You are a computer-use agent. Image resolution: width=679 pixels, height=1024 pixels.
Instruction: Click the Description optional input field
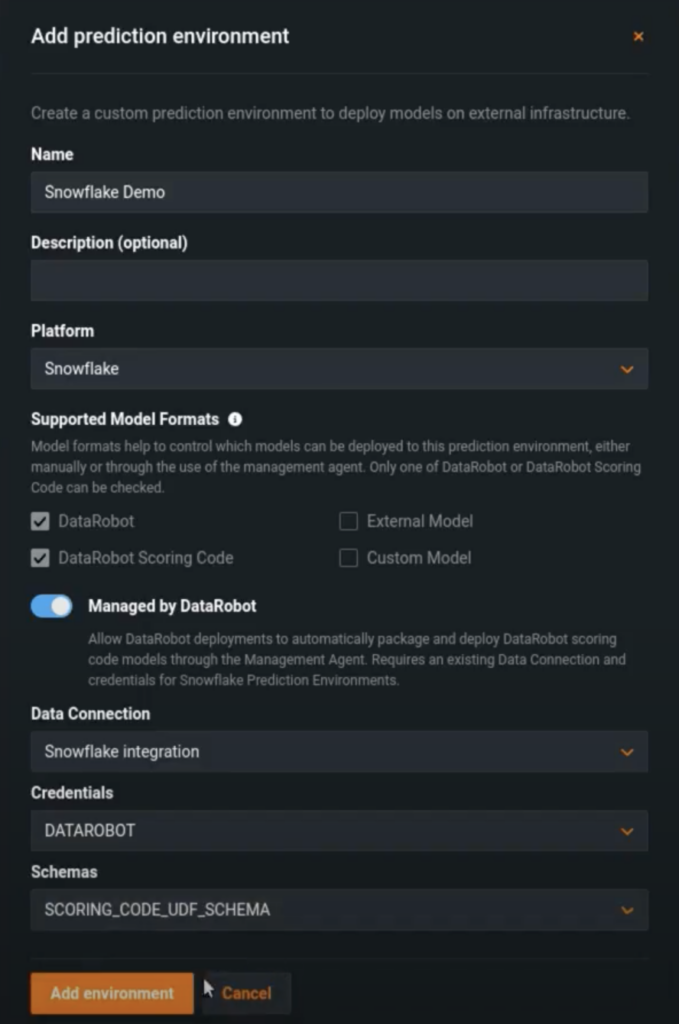pyautogui.click(x=340, y=280)
